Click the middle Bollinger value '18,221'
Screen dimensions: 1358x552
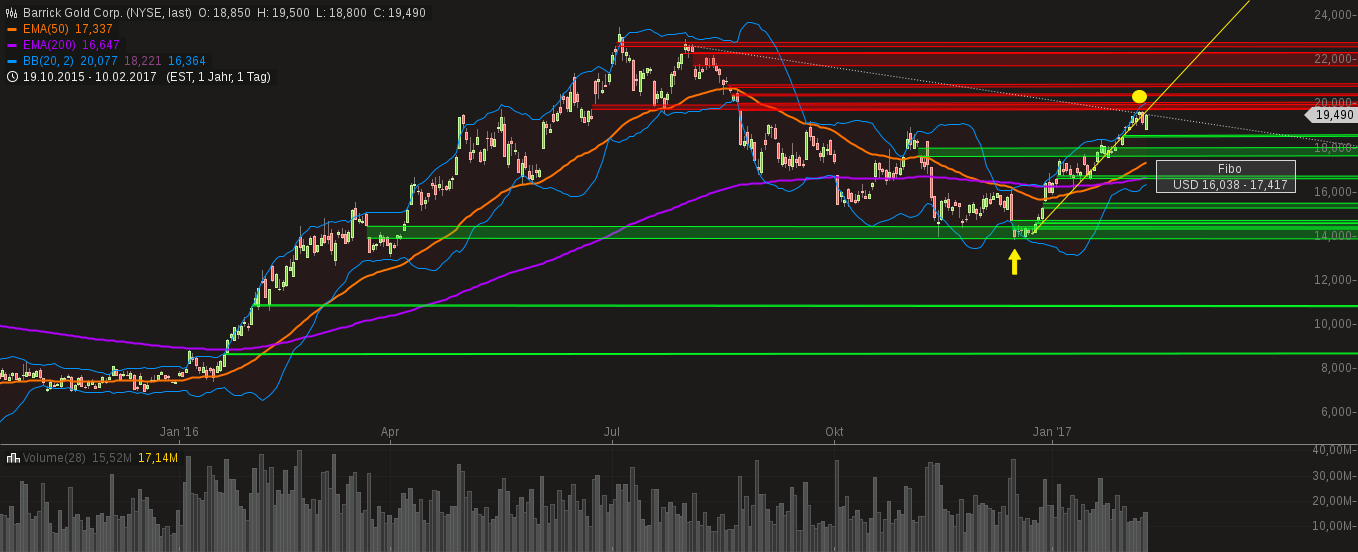(143, 61)
